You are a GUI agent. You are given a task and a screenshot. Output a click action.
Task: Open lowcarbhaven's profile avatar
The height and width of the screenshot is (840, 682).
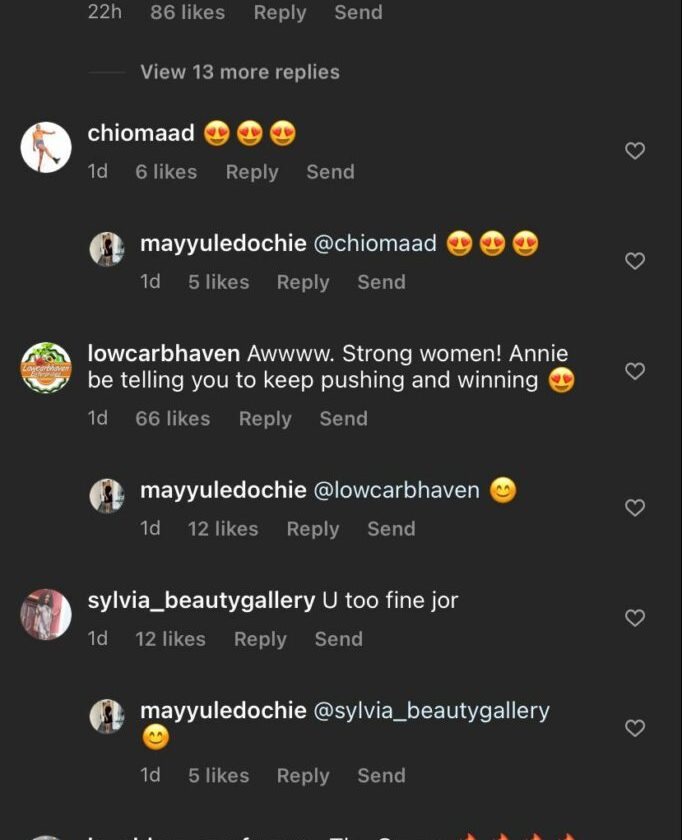pyautogui.click(x=46, y=367)
